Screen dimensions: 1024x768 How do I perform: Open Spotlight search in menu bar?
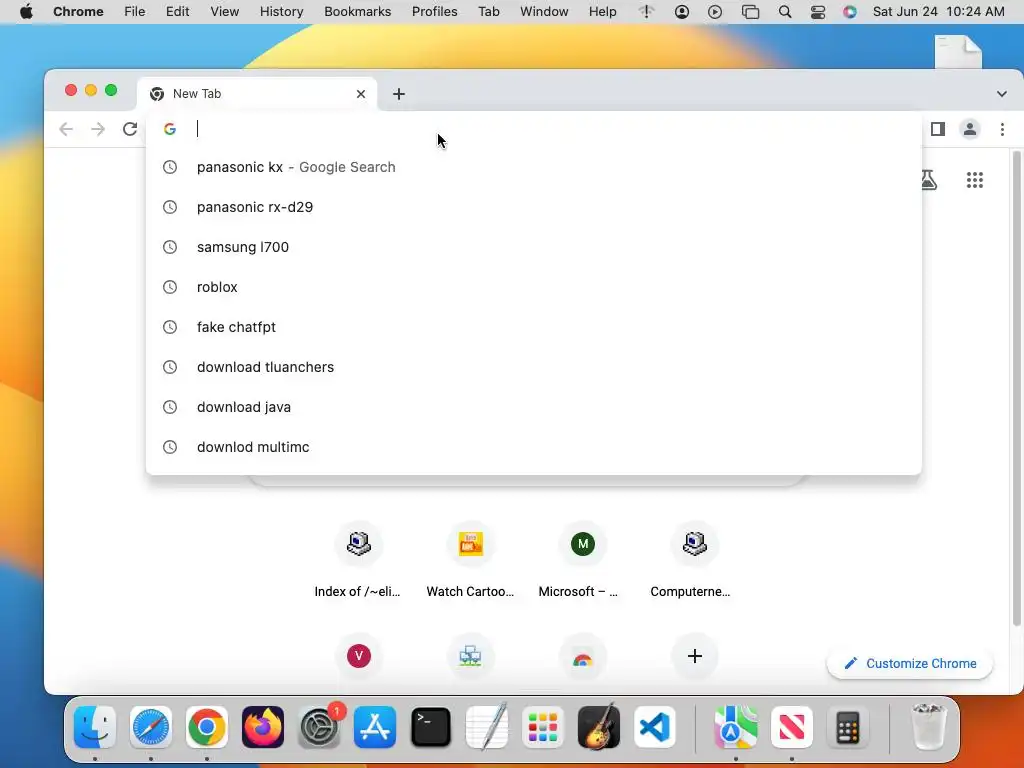coord(785,12)
